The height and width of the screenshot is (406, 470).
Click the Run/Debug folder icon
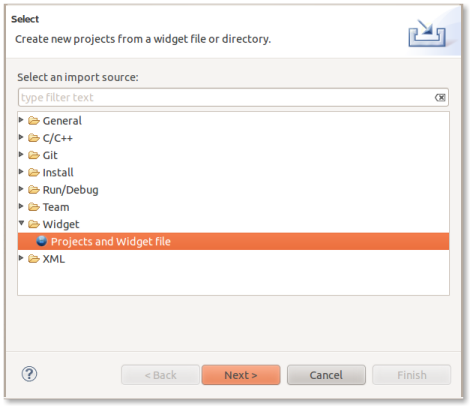[x=34, y=190]
